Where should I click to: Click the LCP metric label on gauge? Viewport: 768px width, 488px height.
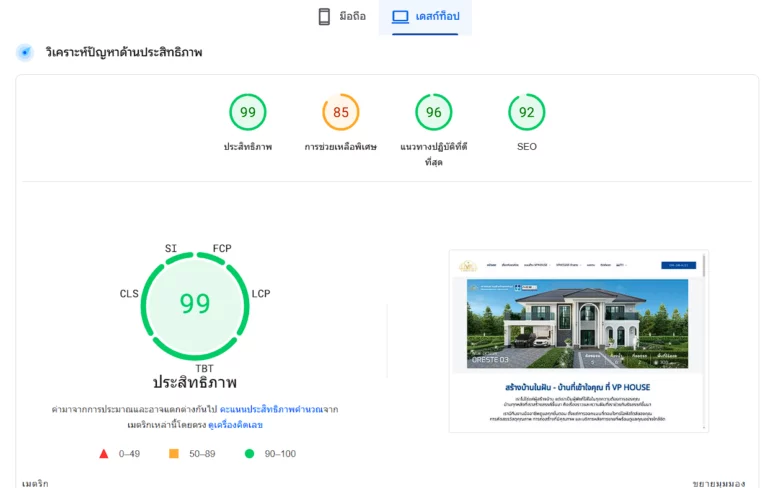(261, 293)
